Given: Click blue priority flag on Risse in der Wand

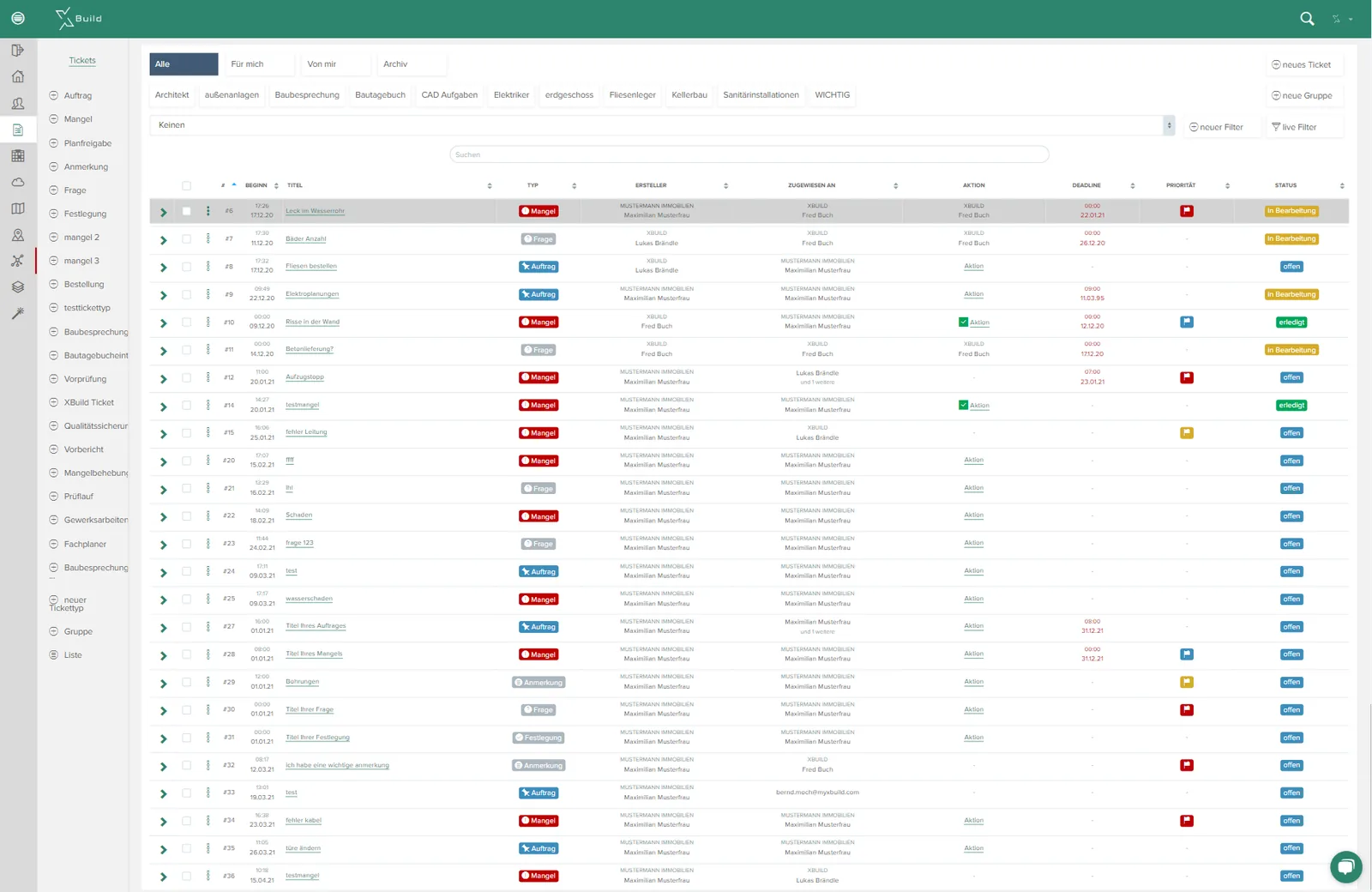Looking at the screenshot, I should 1187,322.
